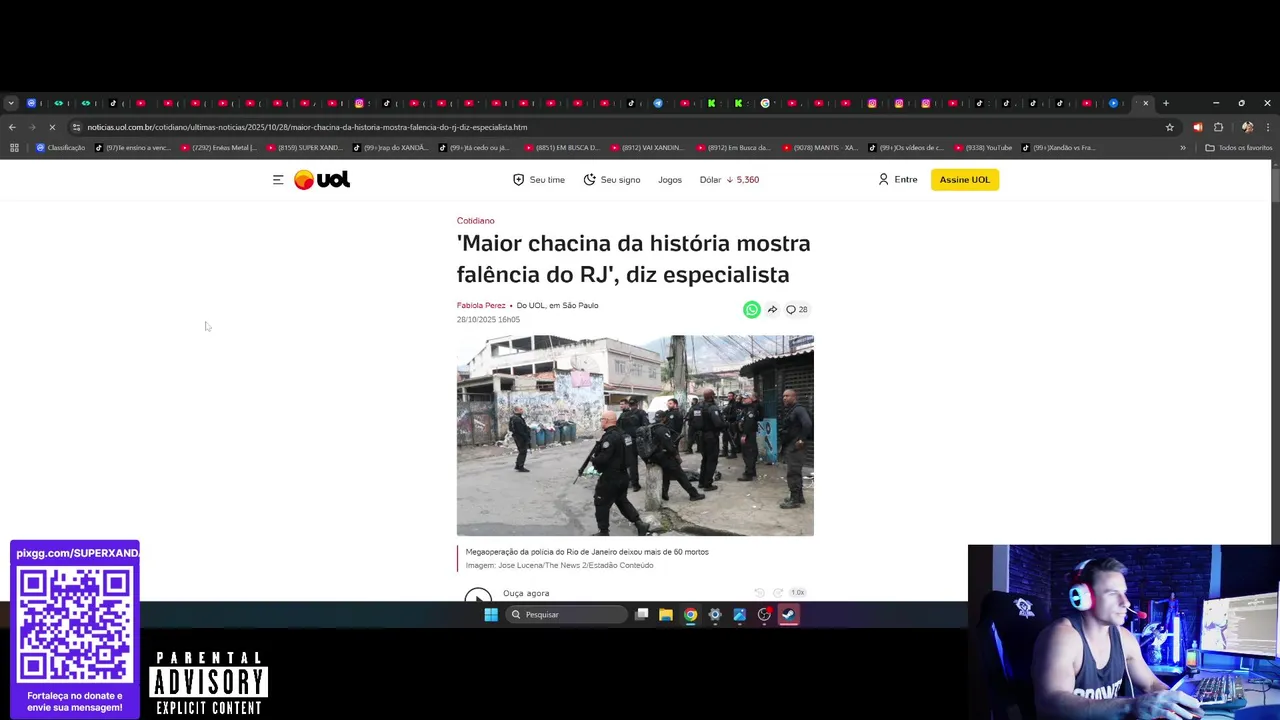Open the Chrome extensions puzzle icon

1218,127
